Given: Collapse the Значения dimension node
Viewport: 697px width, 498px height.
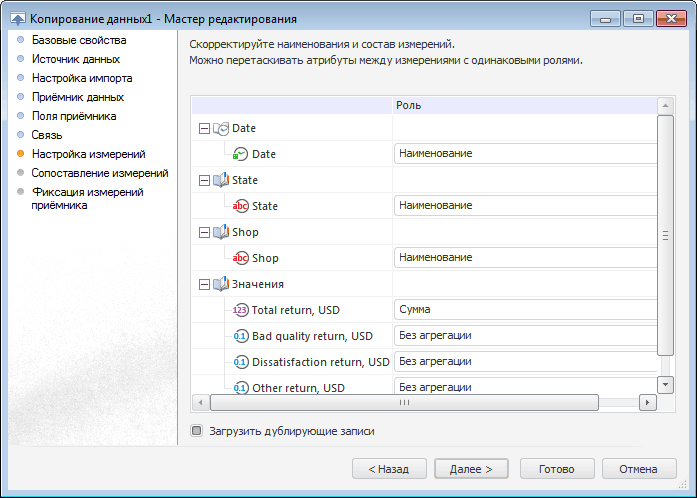Looking at the screenshot, I should [204, 284].
